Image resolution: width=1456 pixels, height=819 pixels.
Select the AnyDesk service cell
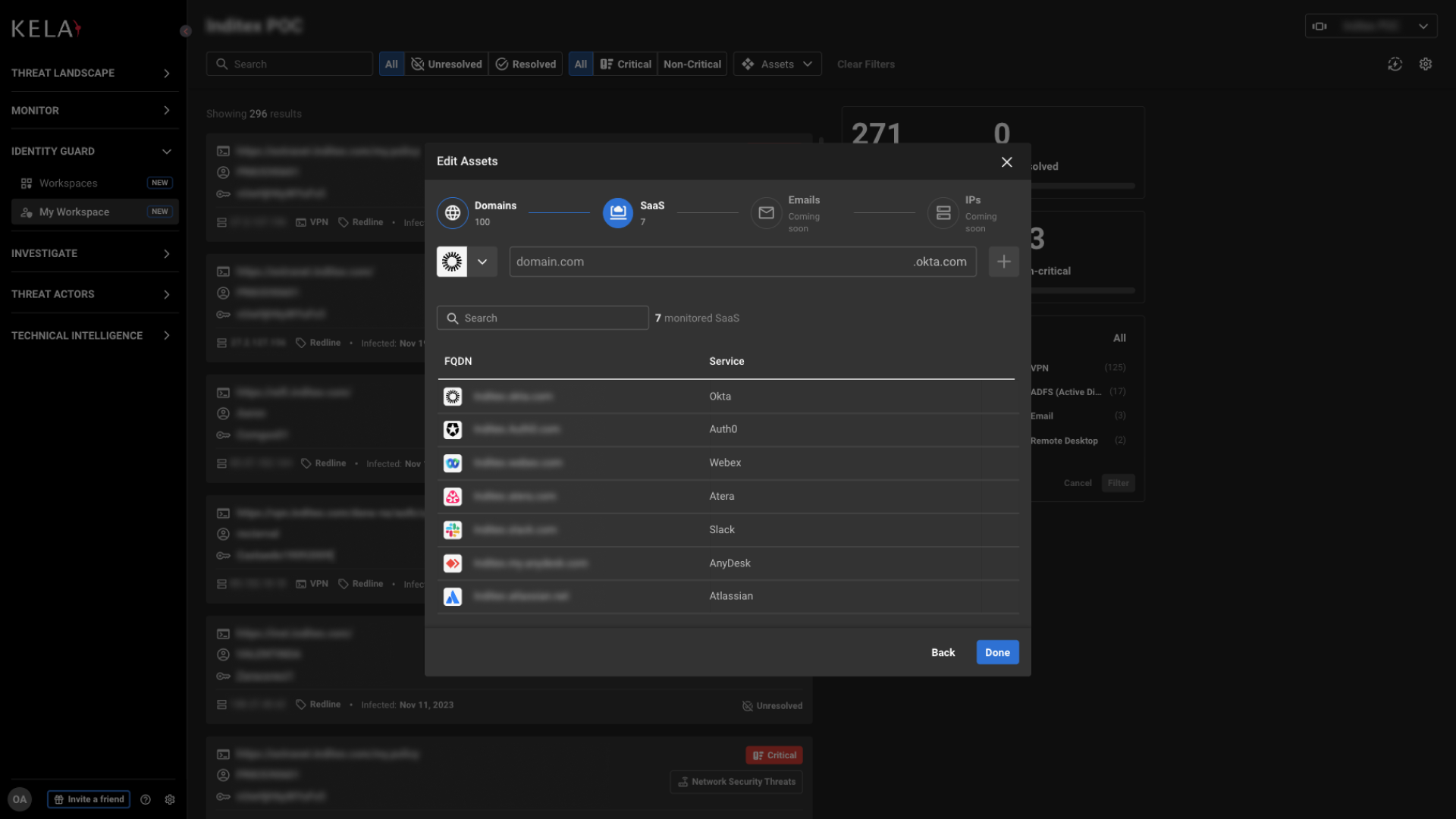click(730, 563)
